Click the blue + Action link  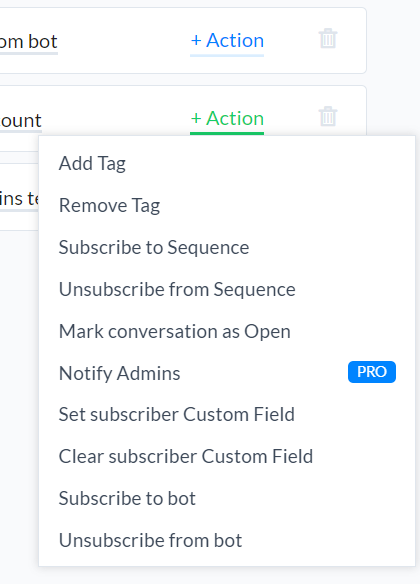(227, 41)
